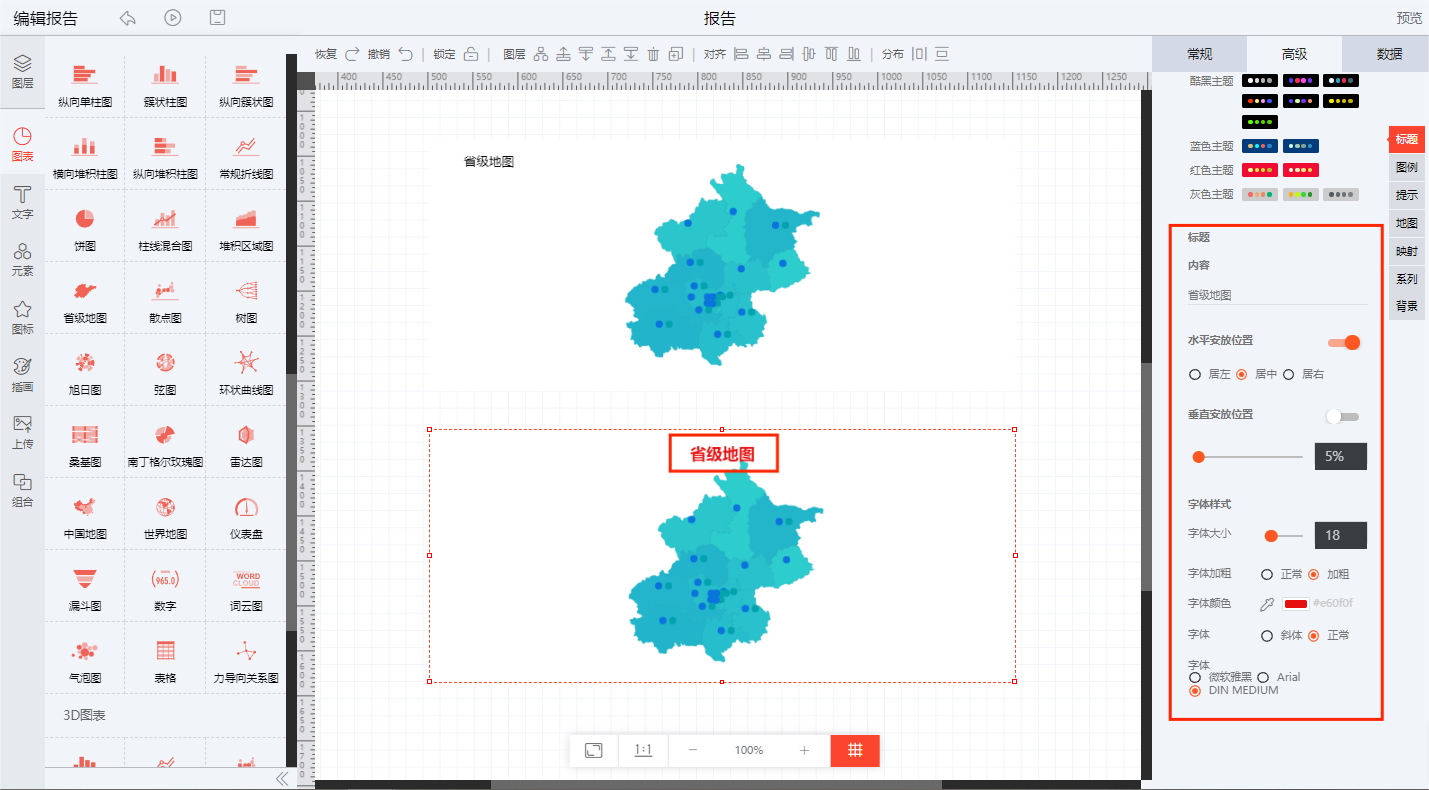Image resolution: width=1429 pixels, height=790 pixels.
Task: Open the 背景 background side tab
Action: pos(1407,306)
